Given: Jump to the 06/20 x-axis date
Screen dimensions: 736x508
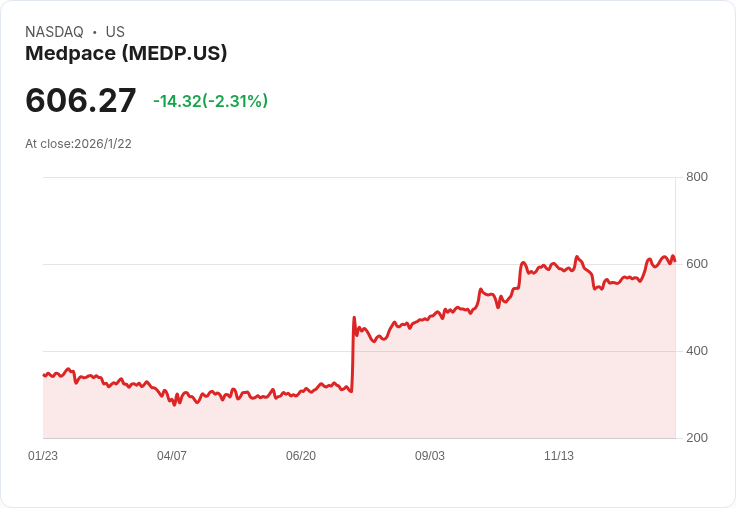Looking at the screenshot, I should [x=301, y=456].
